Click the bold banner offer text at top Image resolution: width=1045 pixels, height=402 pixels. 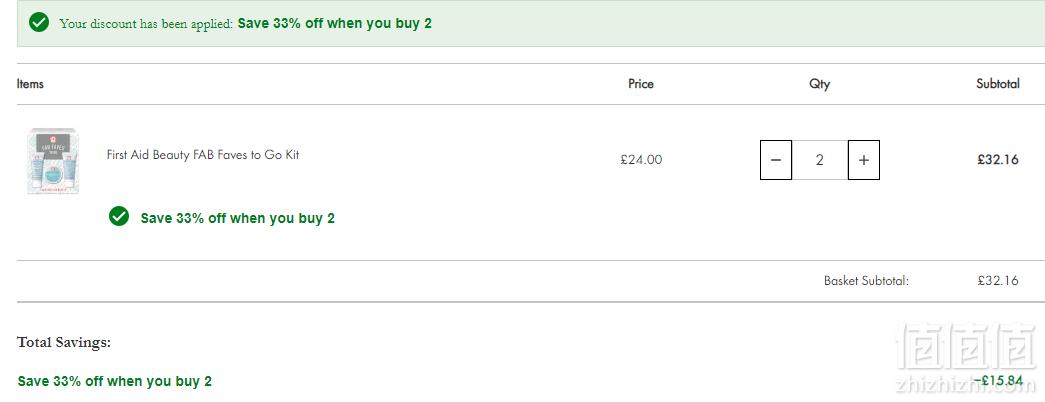click(x=335, y=23)
